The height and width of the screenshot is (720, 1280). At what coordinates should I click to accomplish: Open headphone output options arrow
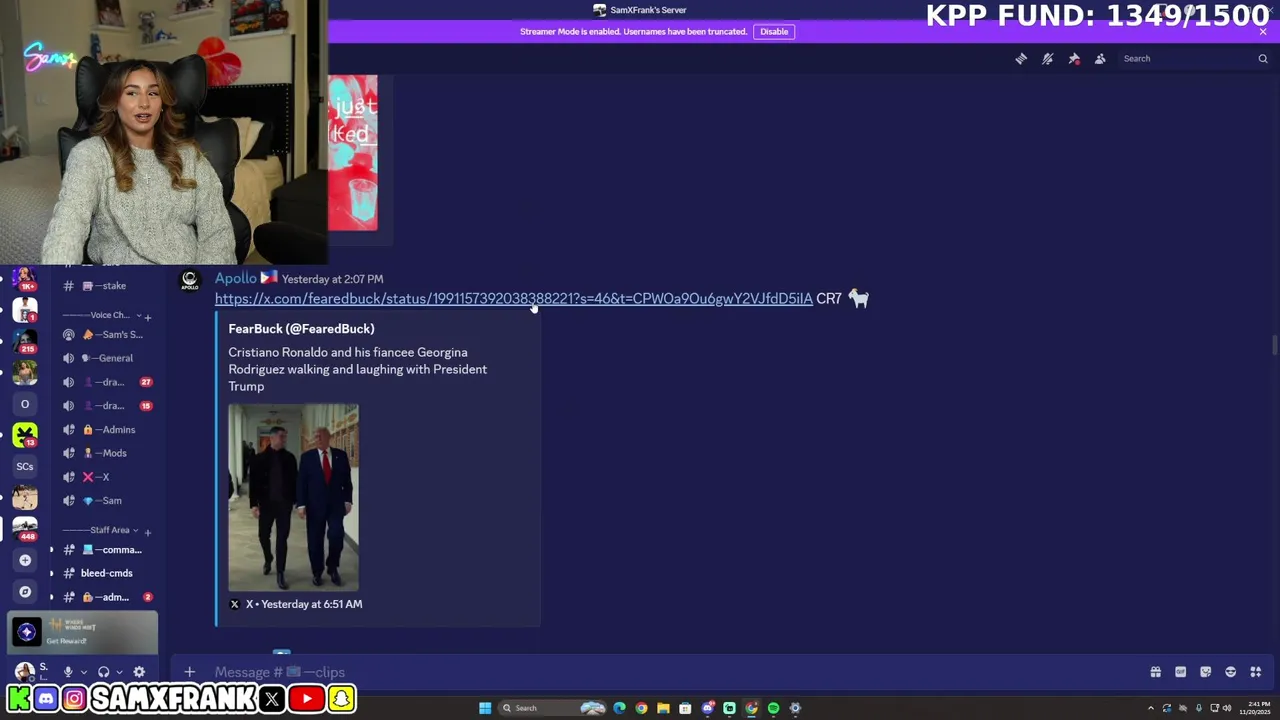click(x=119, y=673)
